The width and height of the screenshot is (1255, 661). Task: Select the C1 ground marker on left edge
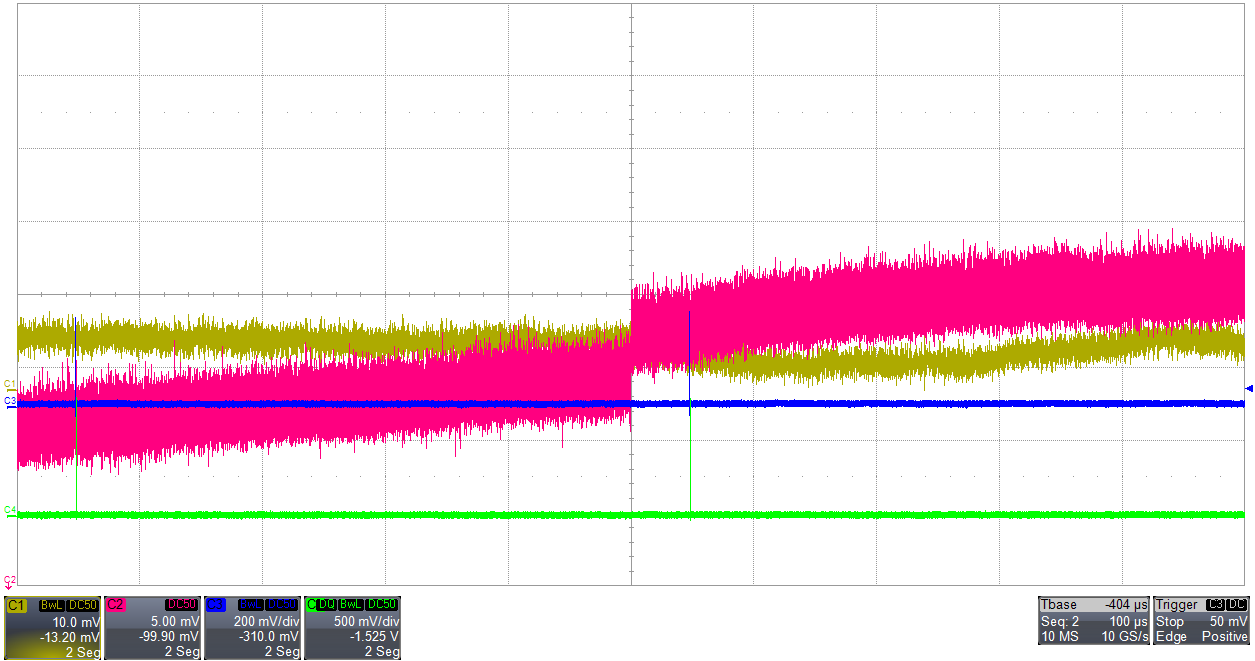point(8,384)
